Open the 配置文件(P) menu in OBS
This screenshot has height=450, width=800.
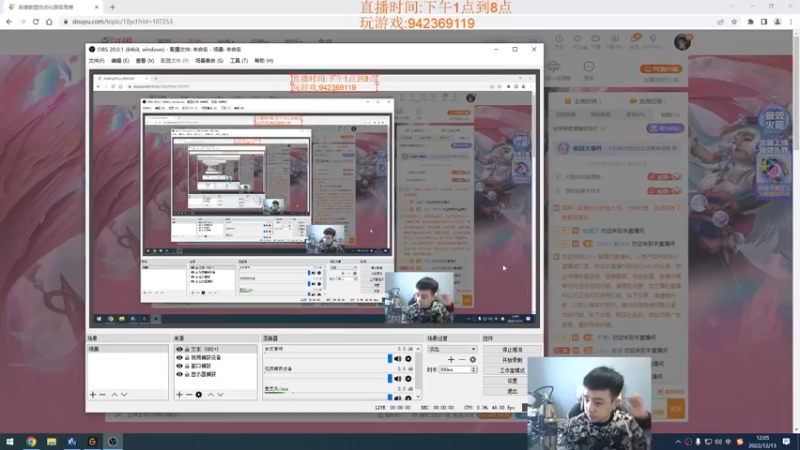pos(174,61)
